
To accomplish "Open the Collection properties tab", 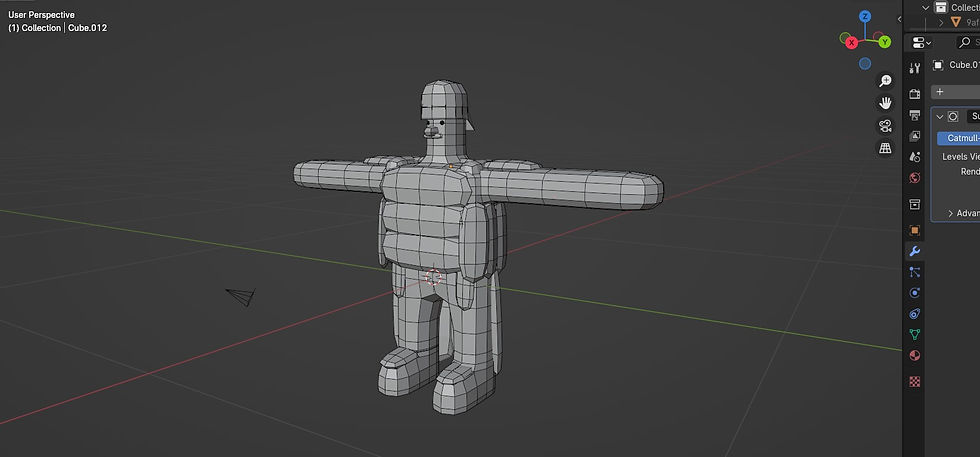I will coord(914,204).
